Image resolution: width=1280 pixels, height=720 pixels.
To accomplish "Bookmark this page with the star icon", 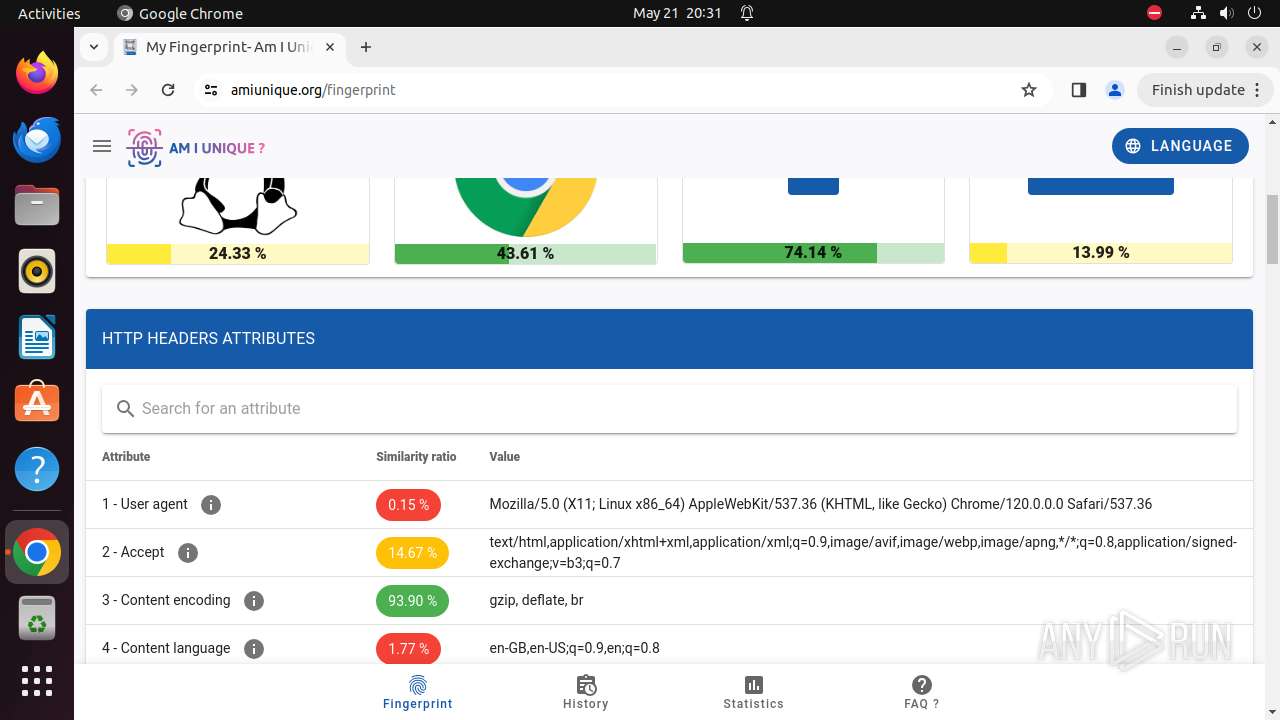I will (x=1029, y=90).
